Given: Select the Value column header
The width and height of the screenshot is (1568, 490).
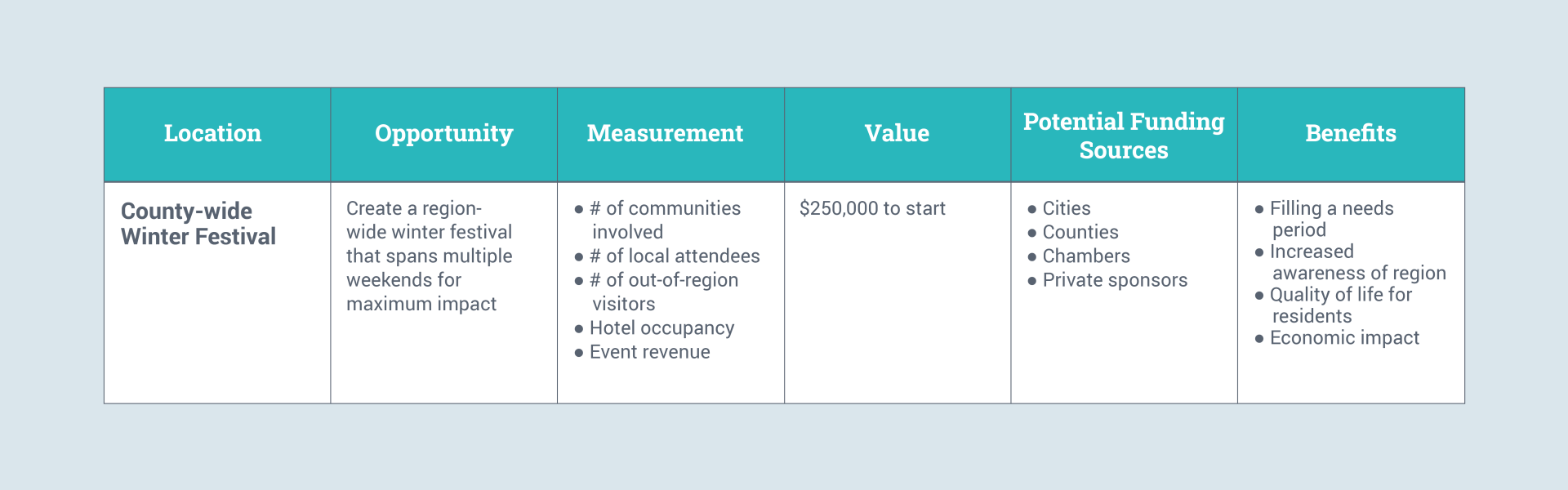Looking at the screenshot, I should pyautogui.click(x=897, y=133).
